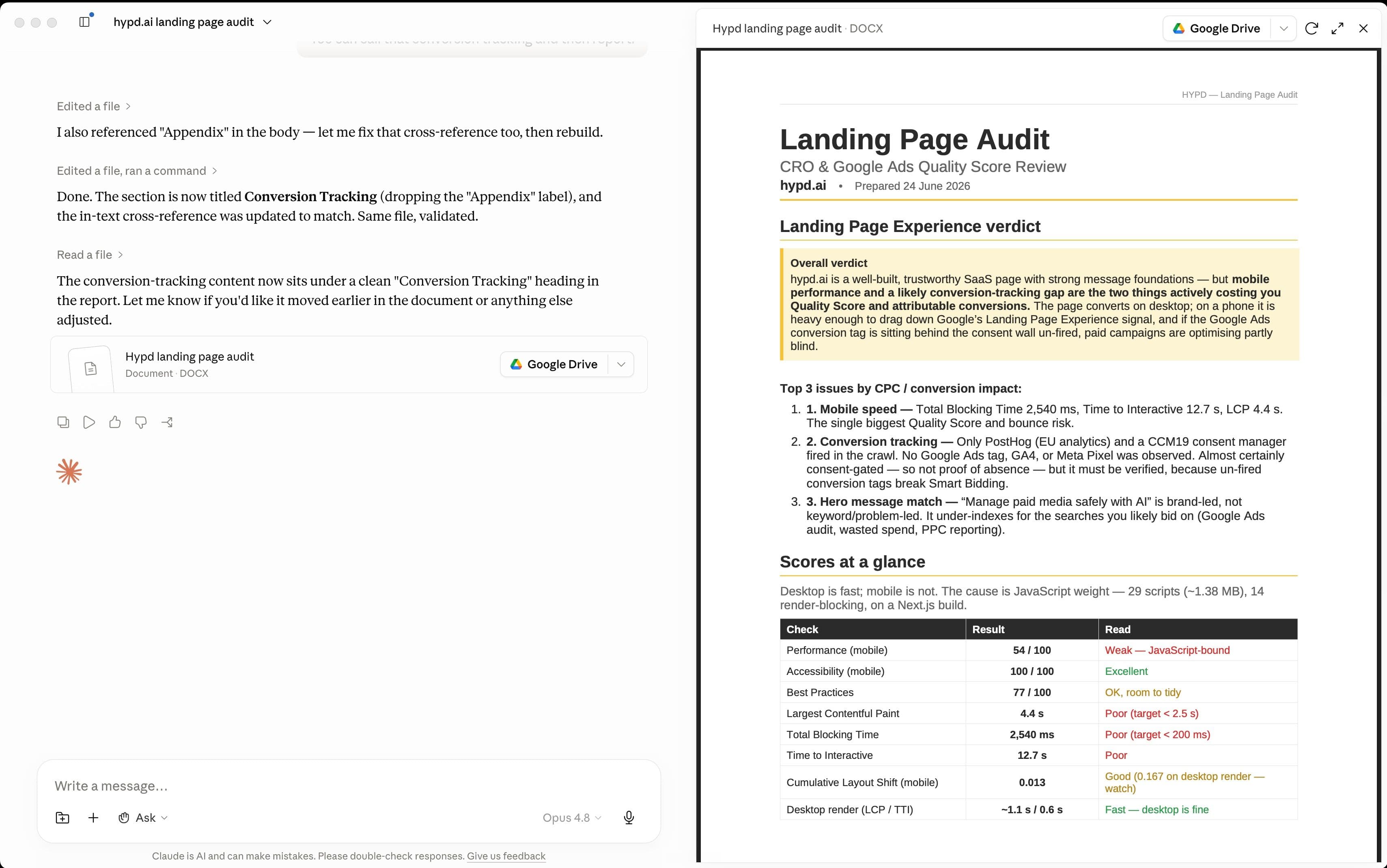Expand 'Edited a file, ran a command' step

tap(137, 170)
